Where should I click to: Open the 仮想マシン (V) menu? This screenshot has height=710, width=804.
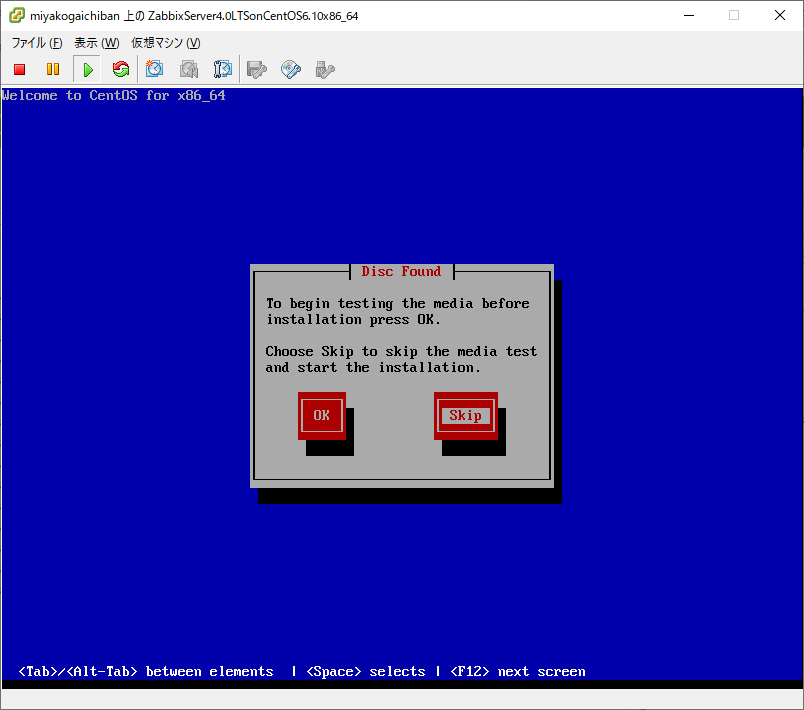(166, 43)
